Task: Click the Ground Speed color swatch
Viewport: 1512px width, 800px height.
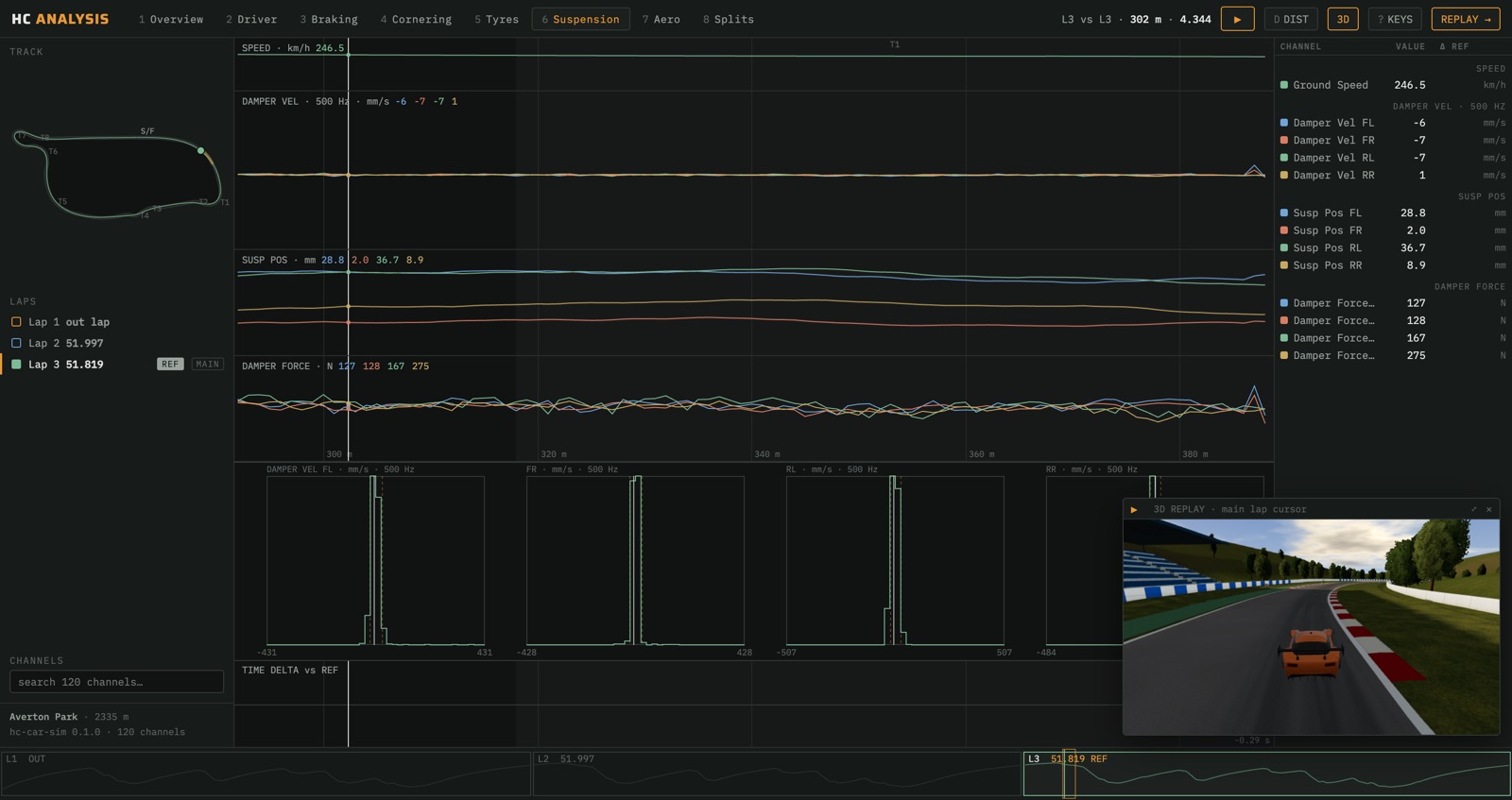Action: coord(1284,85)
